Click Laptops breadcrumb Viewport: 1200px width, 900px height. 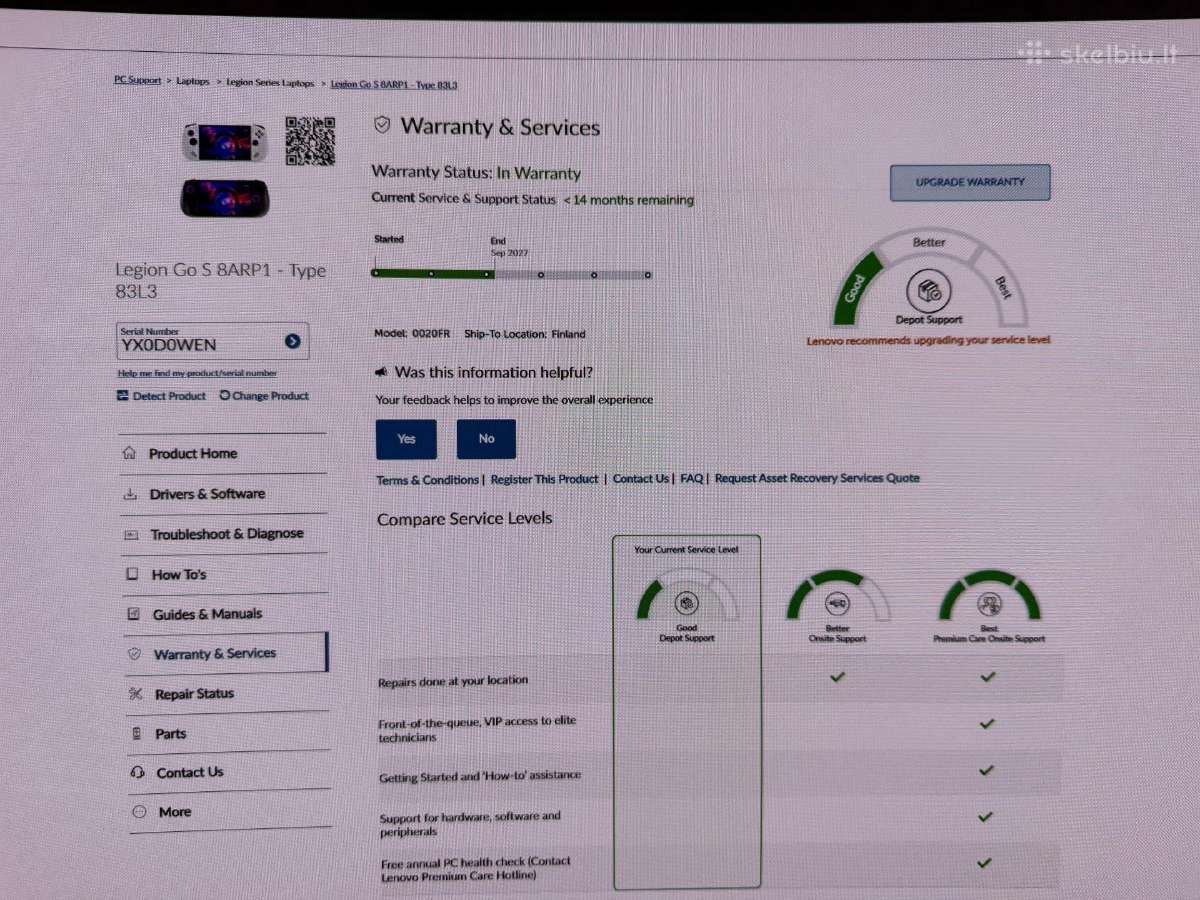click(193, 82)
